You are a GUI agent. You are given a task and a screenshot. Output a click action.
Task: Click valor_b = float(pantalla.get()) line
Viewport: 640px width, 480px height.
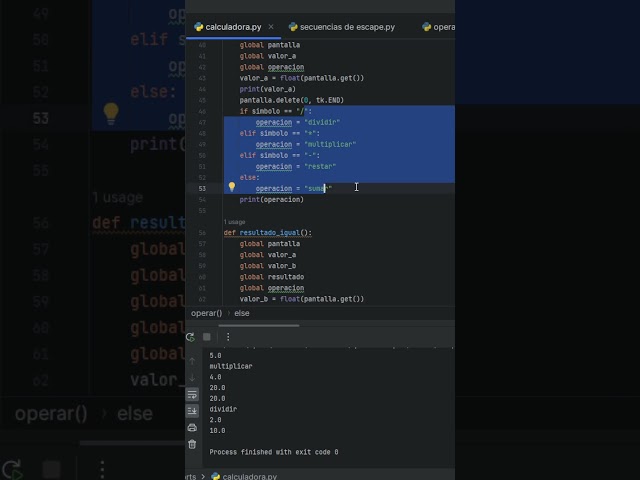(x=302, y=299)
